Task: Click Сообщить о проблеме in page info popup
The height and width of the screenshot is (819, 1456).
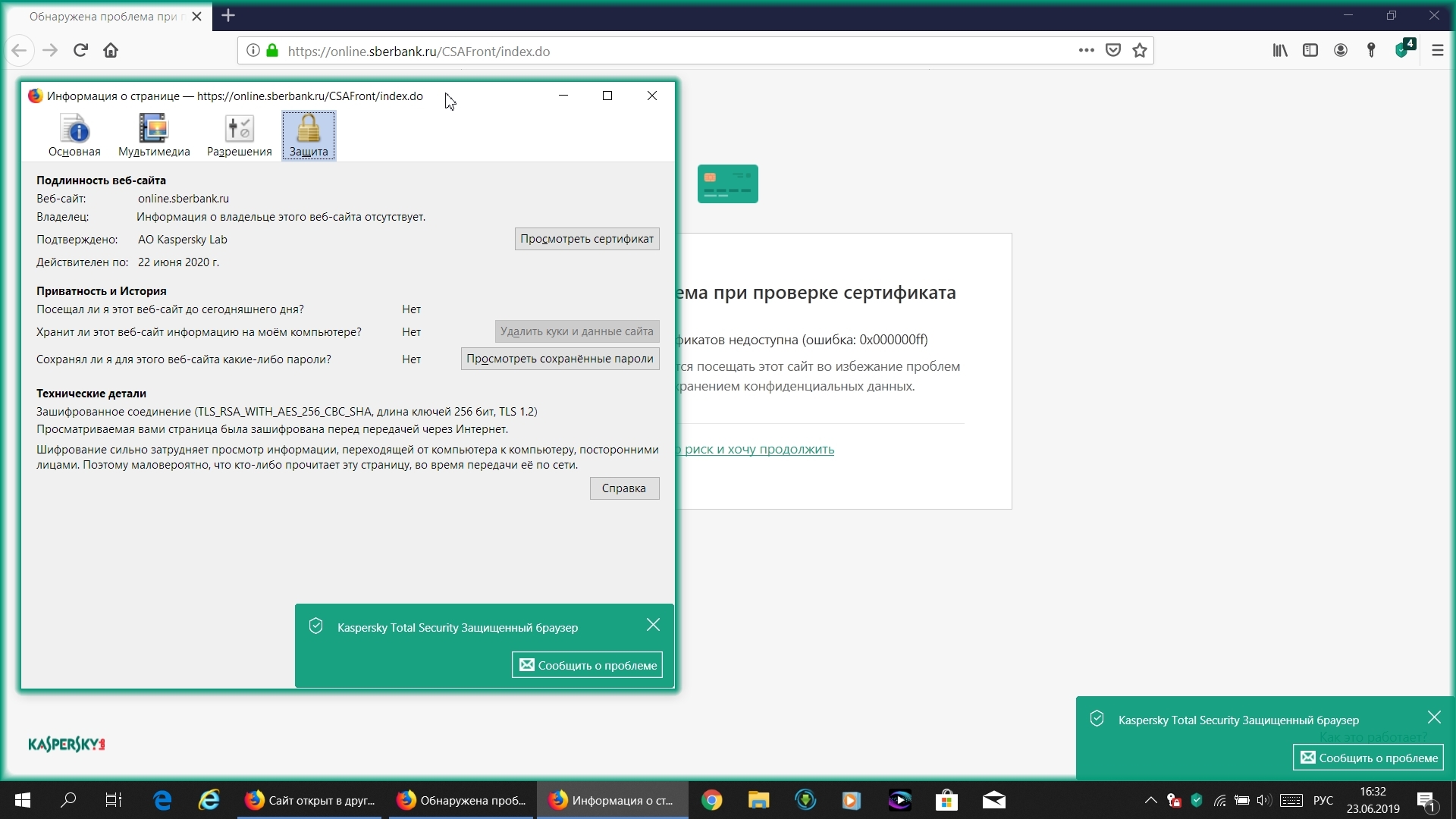Action: tap(588, 665)
